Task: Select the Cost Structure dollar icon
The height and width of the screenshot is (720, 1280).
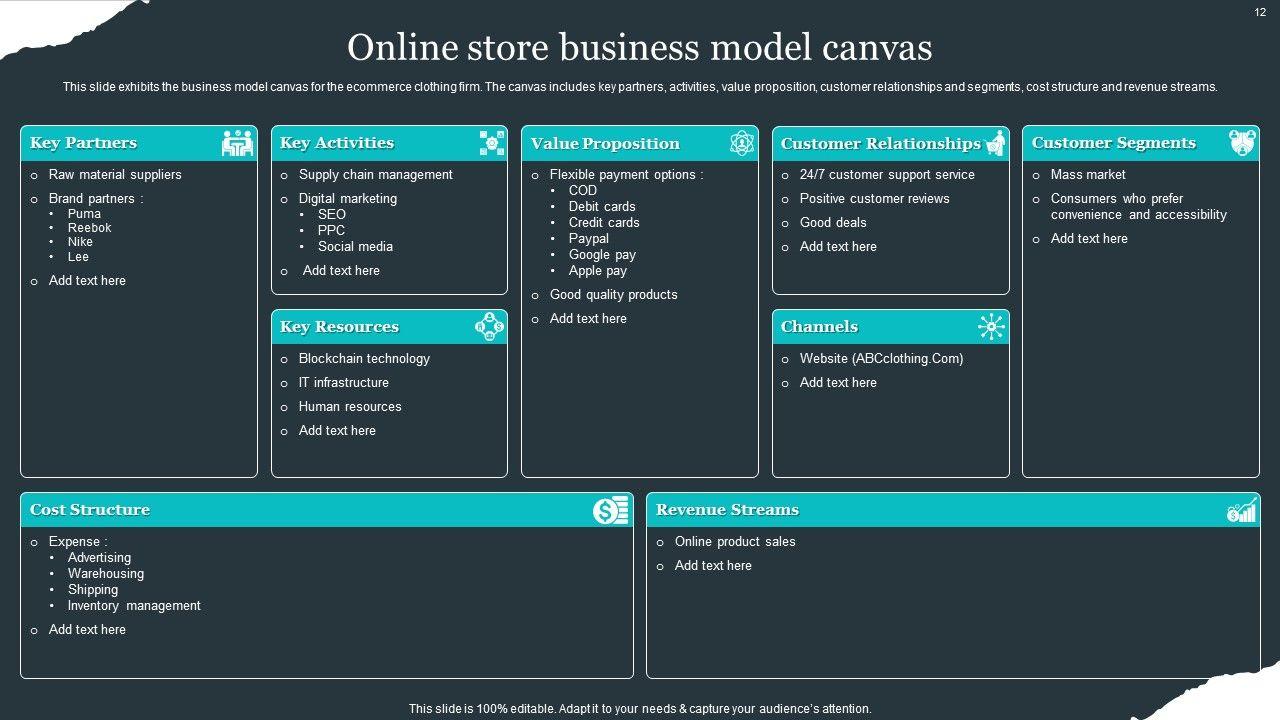Action: tap(610, 510)
